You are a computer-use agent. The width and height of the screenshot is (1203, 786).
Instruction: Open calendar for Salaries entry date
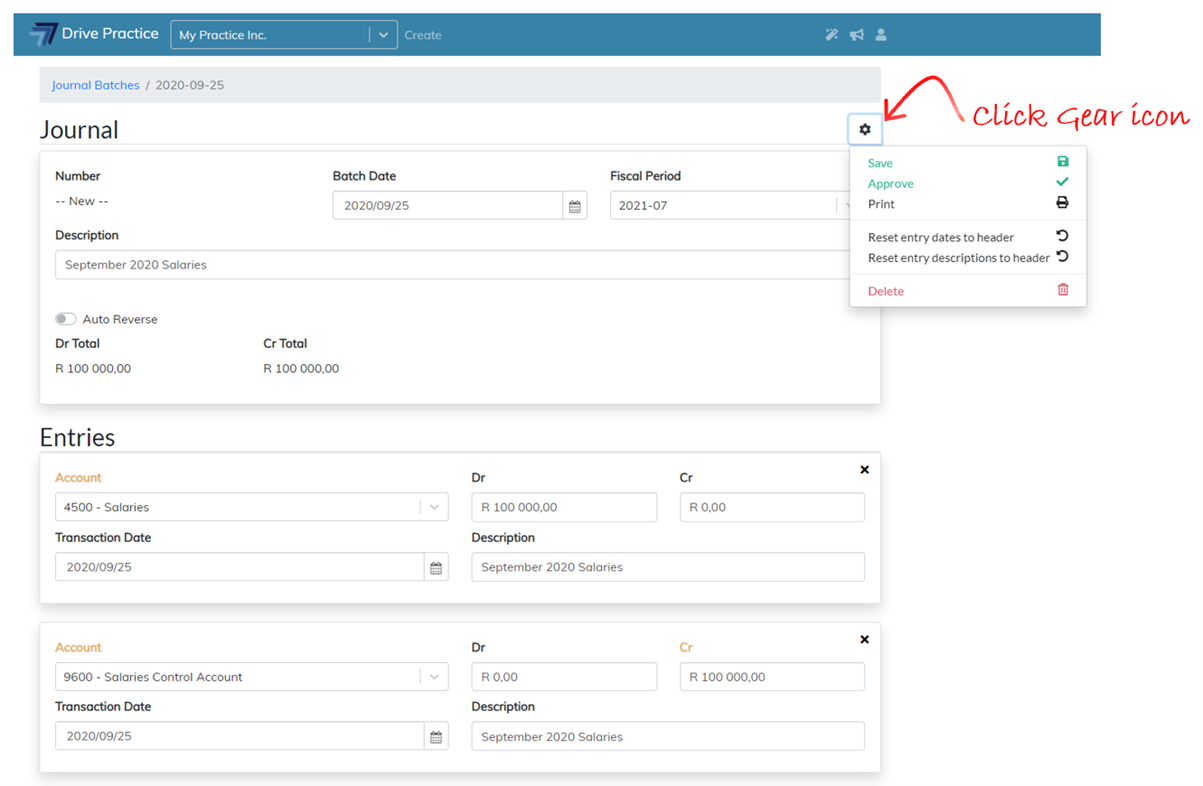tap(436, 567)
